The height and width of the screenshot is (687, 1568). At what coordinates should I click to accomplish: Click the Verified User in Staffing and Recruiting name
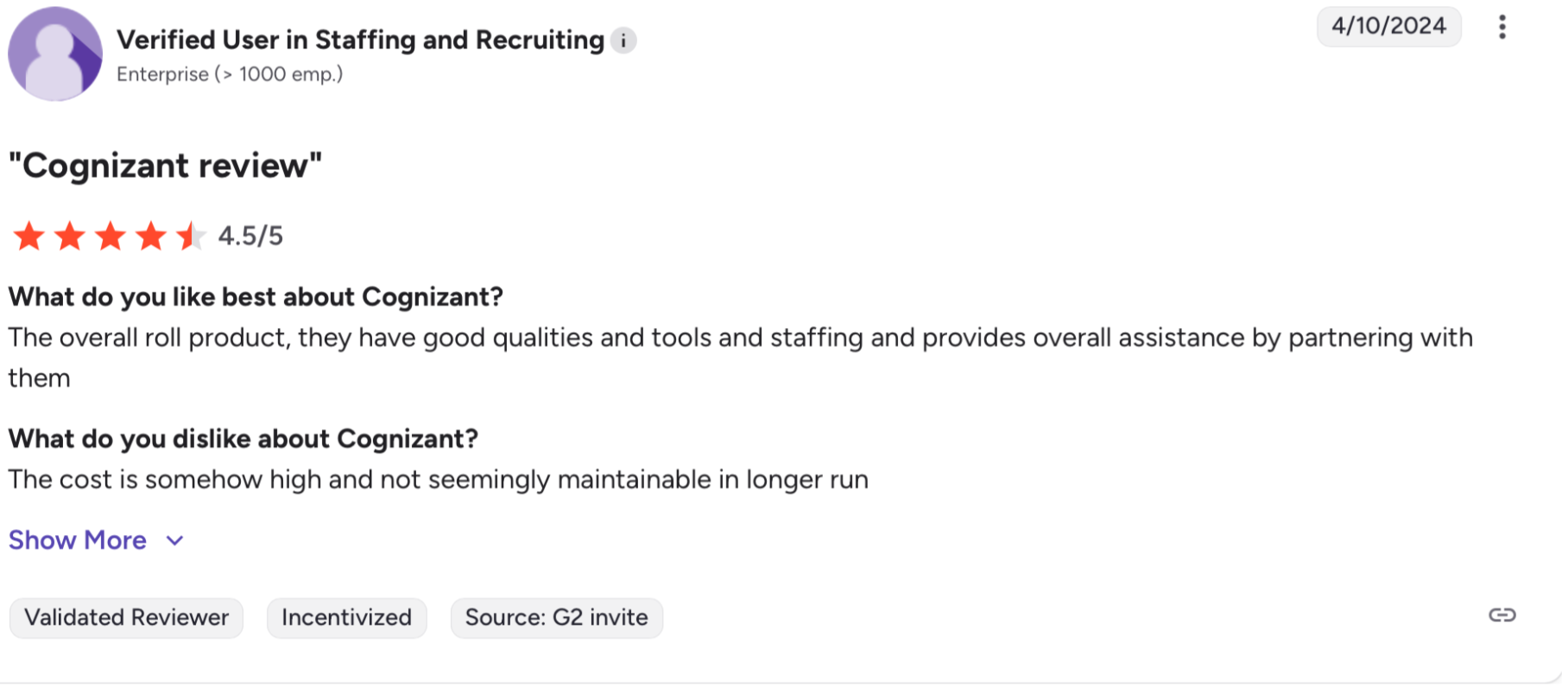[x=360, y=41]
